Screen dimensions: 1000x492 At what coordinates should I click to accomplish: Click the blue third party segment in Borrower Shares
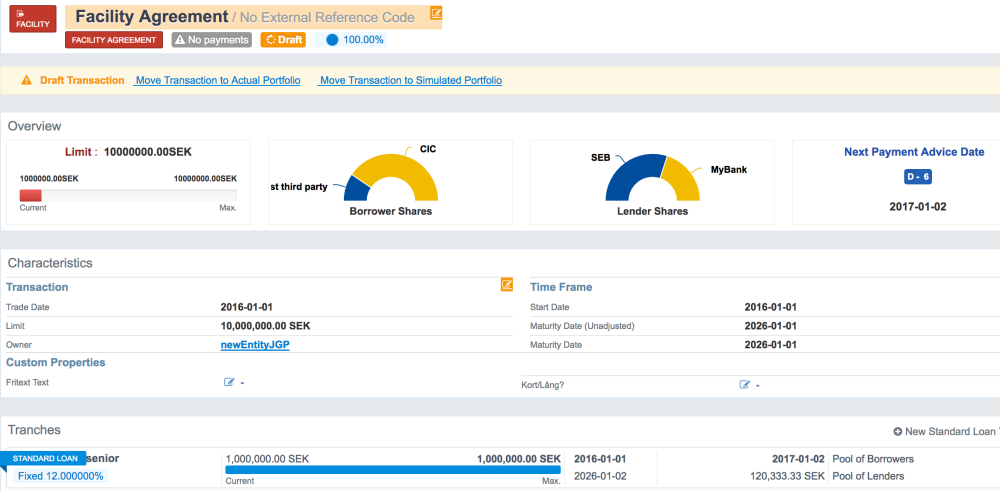(356, 189)
